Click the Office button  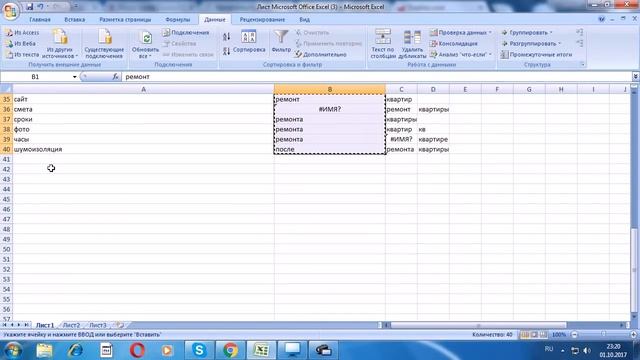tap(10, 10)
